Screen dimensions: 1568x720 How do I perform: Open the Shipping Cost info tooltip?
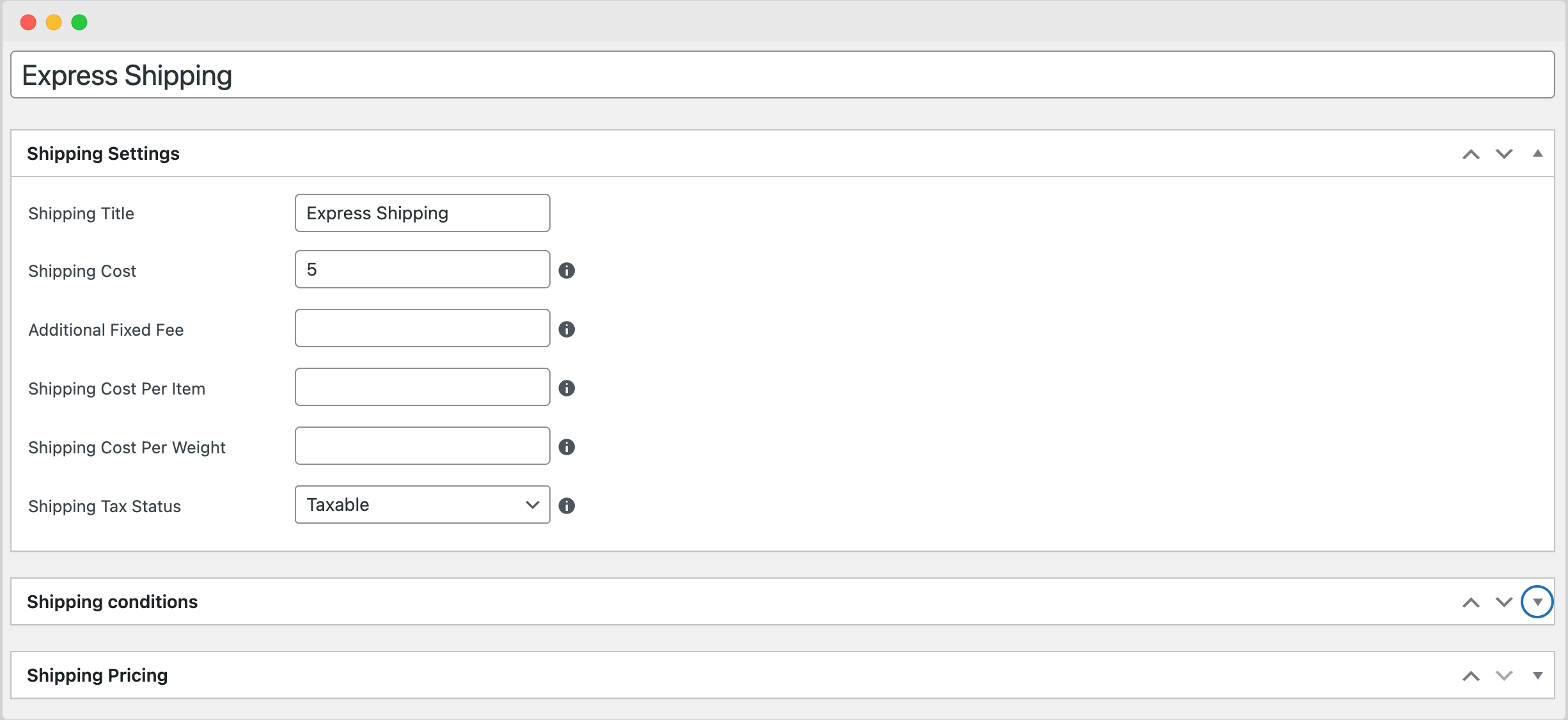[567, 270]
